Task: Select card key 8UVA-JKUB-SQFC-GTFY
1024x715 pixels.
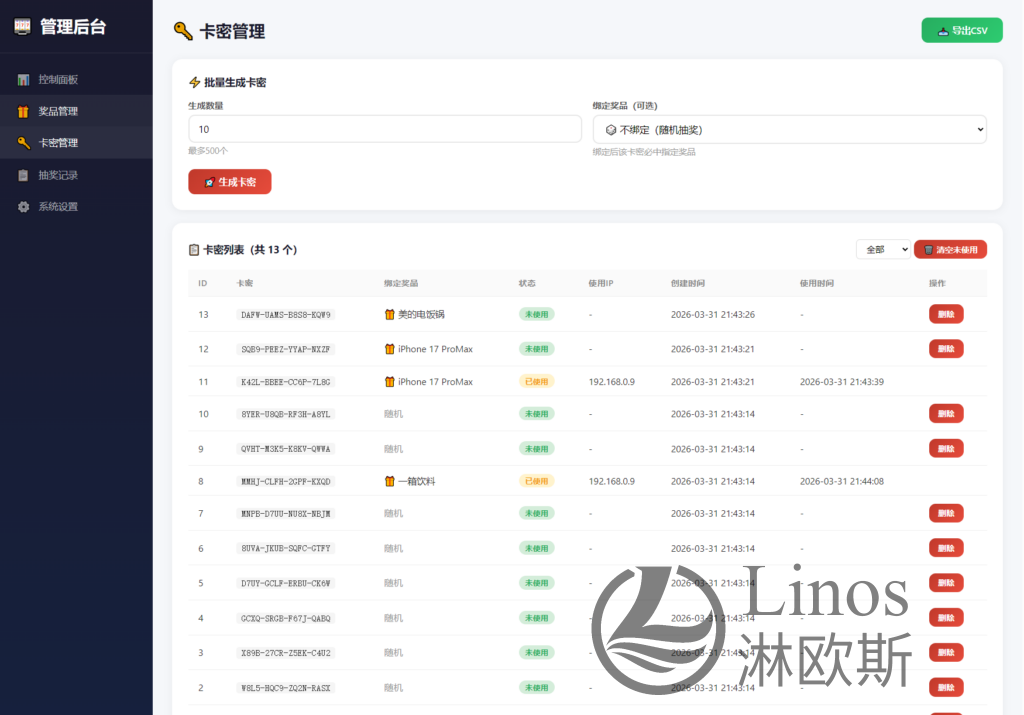Action: pyautogui.click(x=285, y=548)
